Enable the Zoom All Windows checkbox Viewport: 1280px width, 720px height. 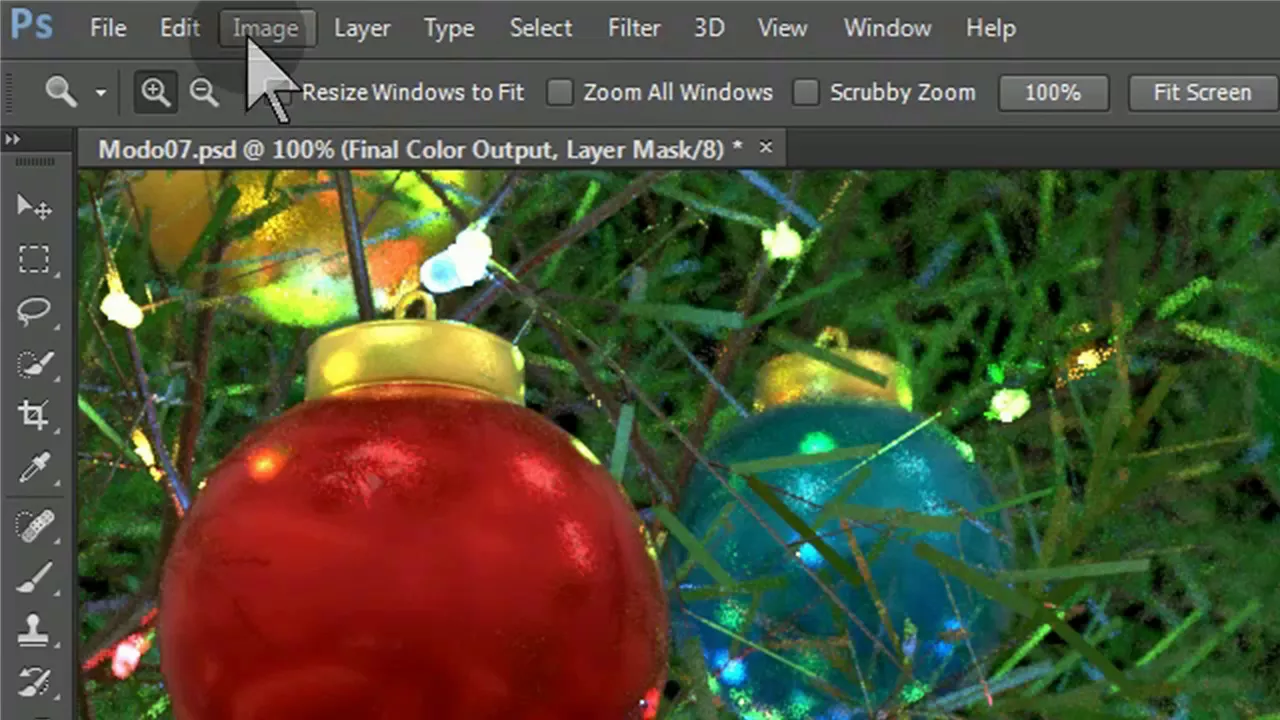pyautogui.click(x=560, y=92)
